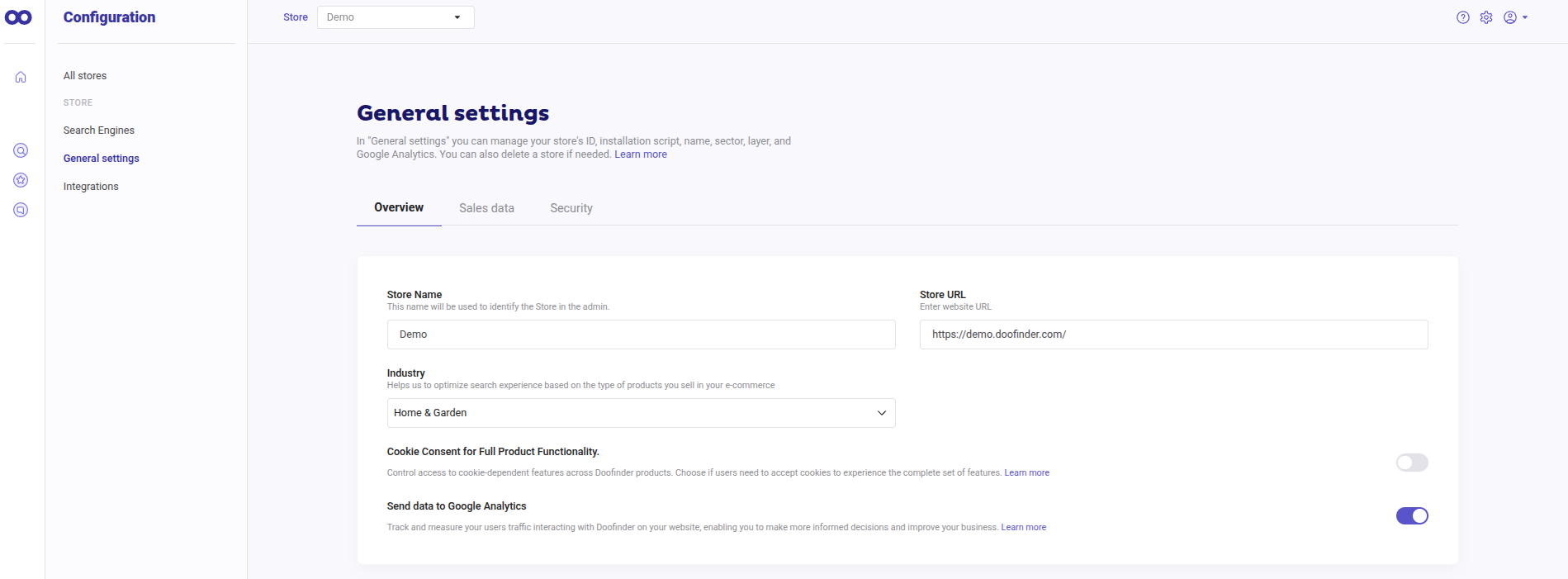This screenshot has height=579, width=1568.
Task: Open the star icon in sidebar
Action: click(21, 180)
